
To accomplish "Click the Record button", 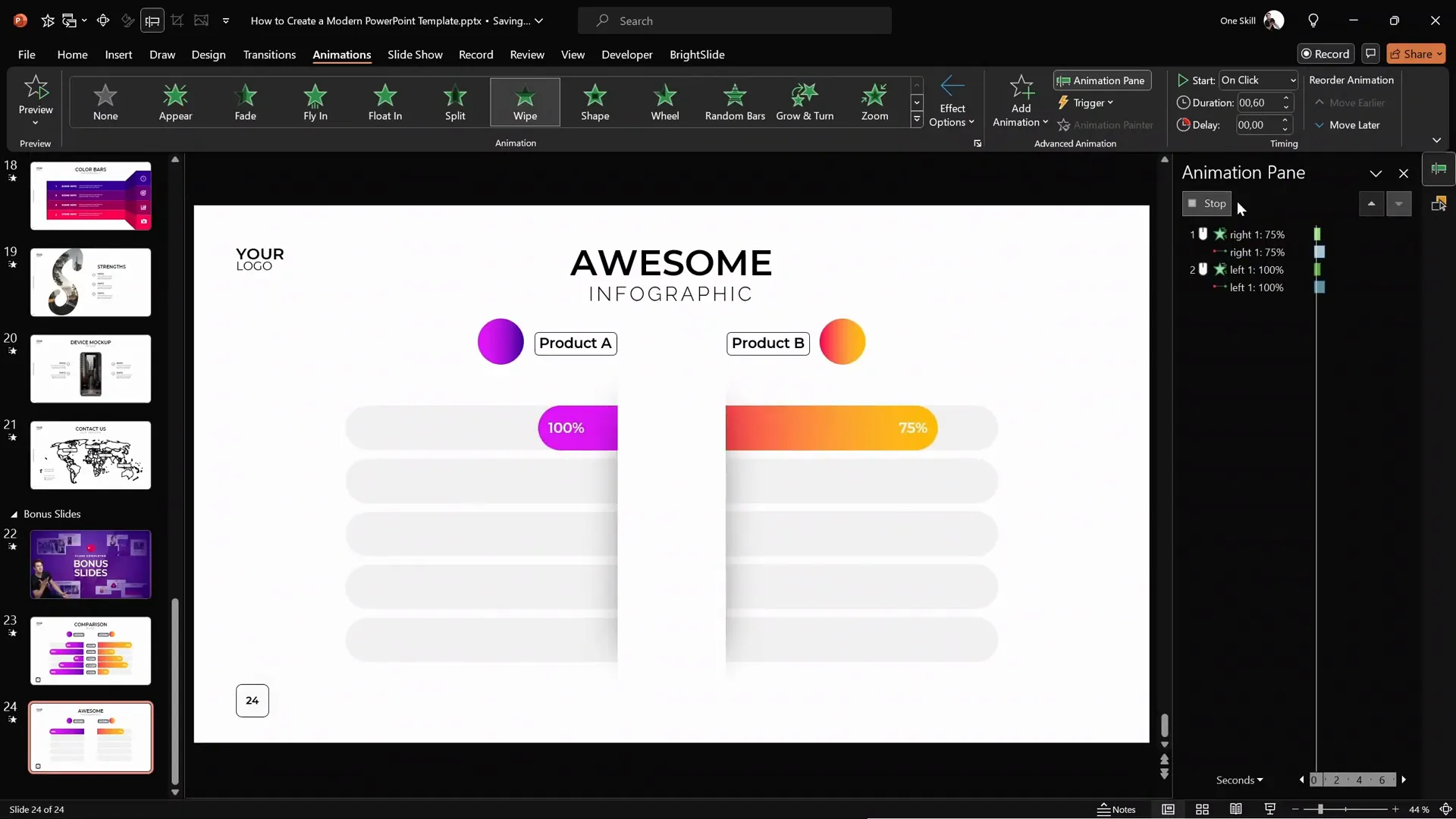I will (1325, 54).
